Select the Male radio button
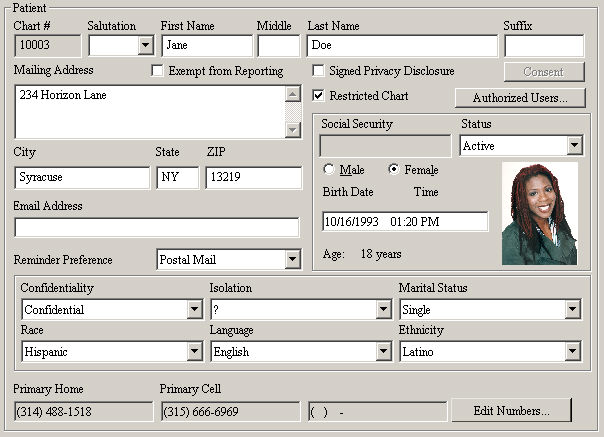The image size is (604, 437). click(x=329, y=170)
